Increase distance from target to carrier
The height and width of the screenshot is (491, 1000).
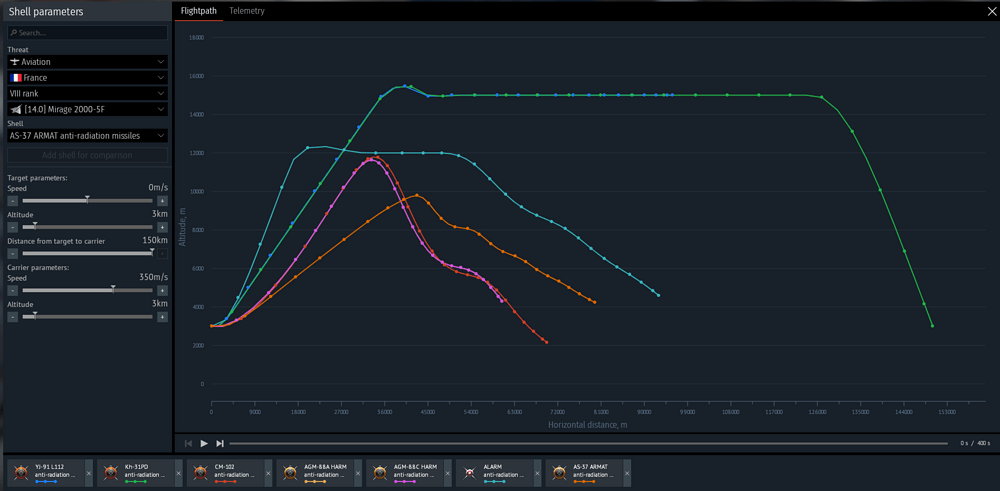[x=163, y=253]
